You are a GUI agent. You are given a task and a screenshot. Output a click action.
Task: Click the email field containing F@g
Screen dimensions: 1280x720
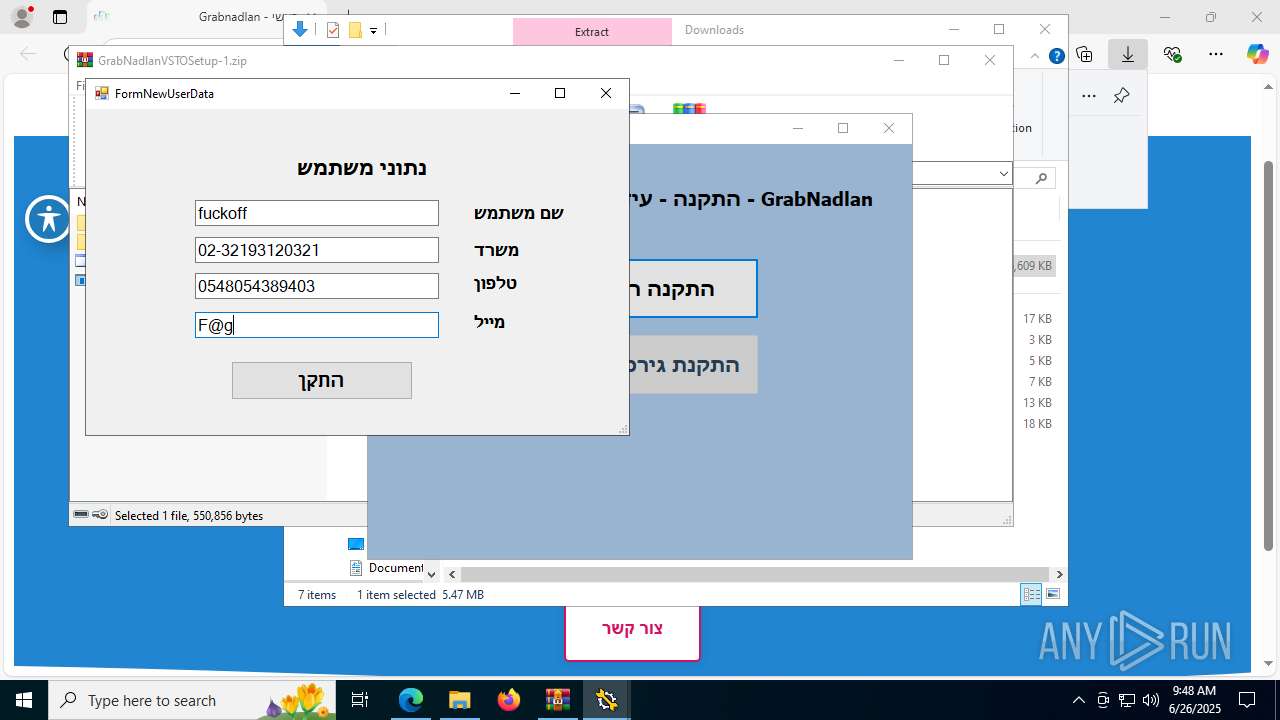[317, 325]
